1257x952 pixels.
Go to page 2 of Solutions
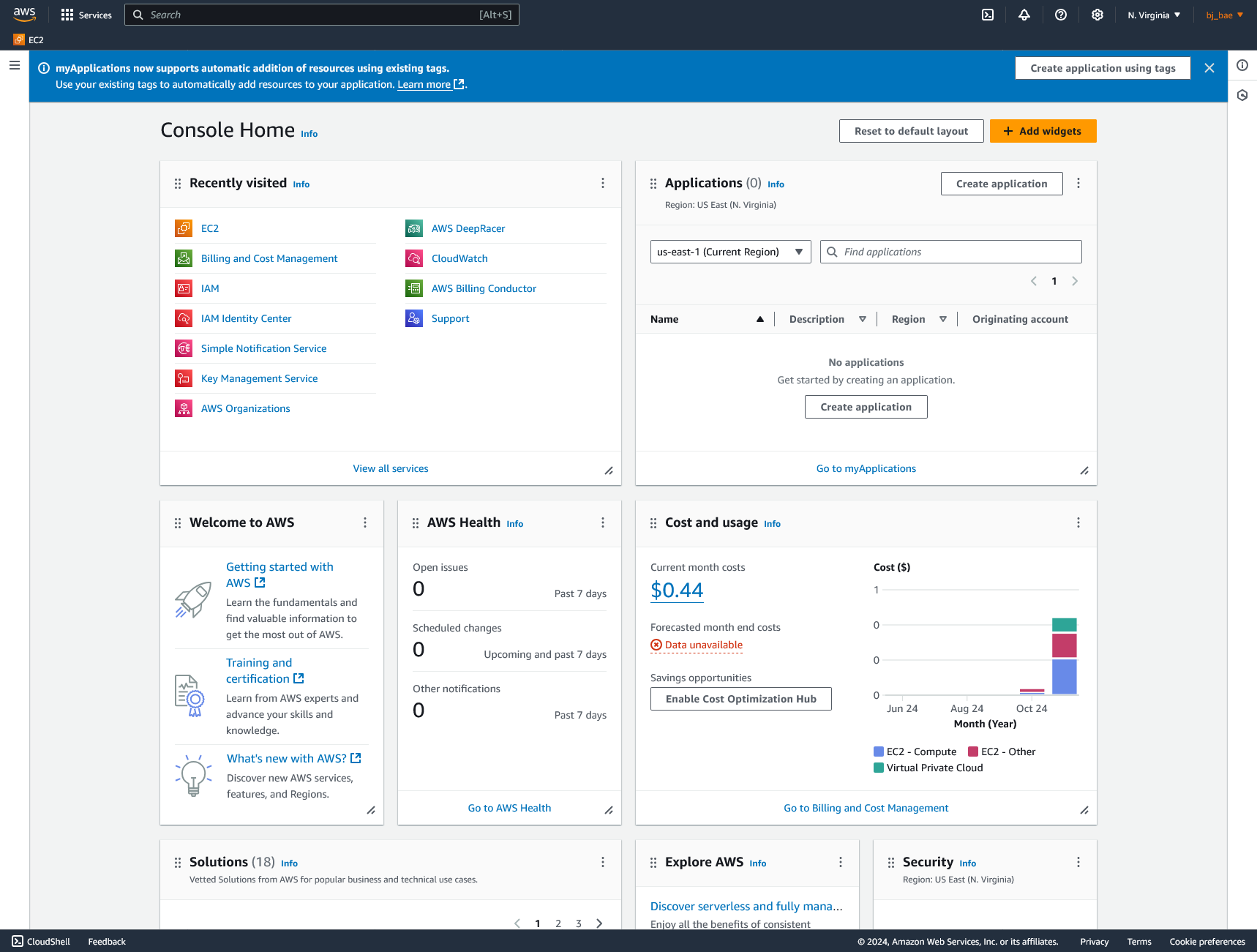pyautogui.click(x=558, y=923)
